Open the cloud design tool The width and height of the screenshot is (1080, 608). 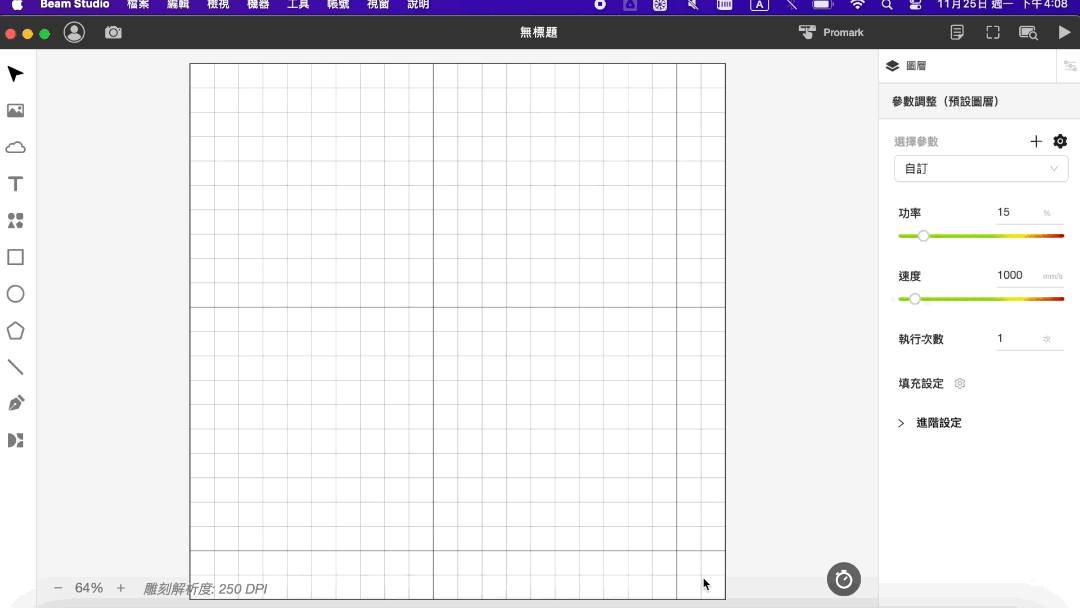15,147
